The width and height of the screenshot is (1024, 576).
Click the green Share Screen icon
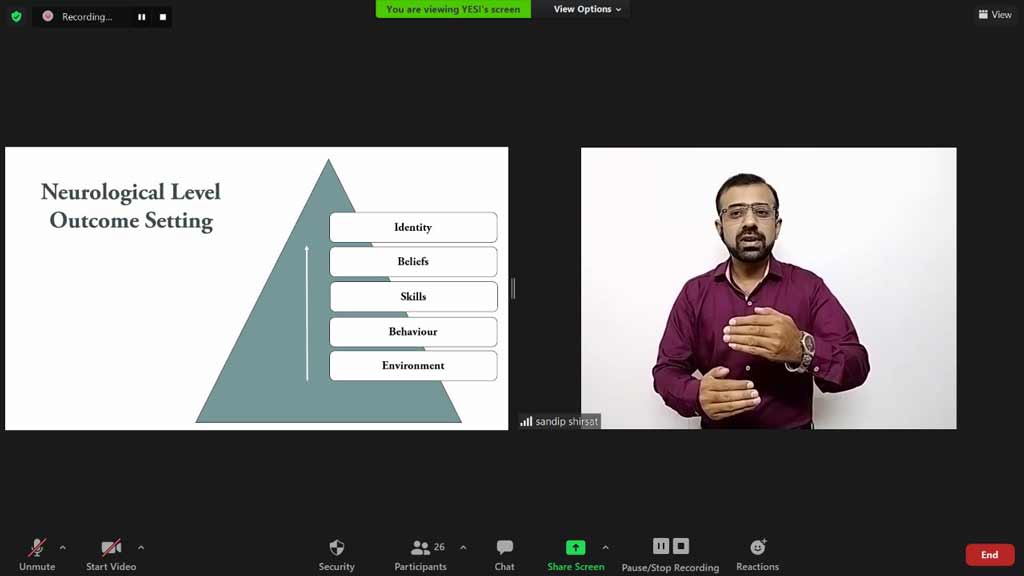tap(576, 547)
